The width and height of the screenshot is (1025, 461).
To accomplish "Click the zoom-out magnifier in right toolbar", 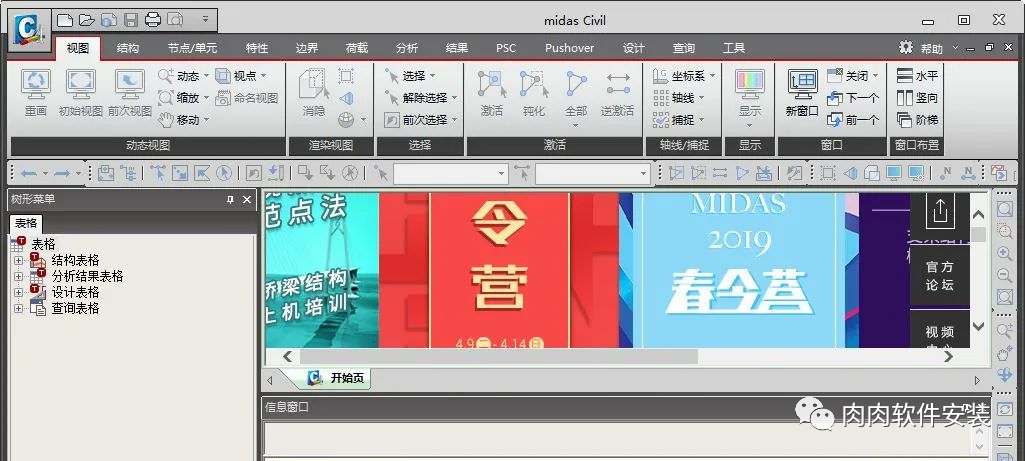I will click(1005, 276).
